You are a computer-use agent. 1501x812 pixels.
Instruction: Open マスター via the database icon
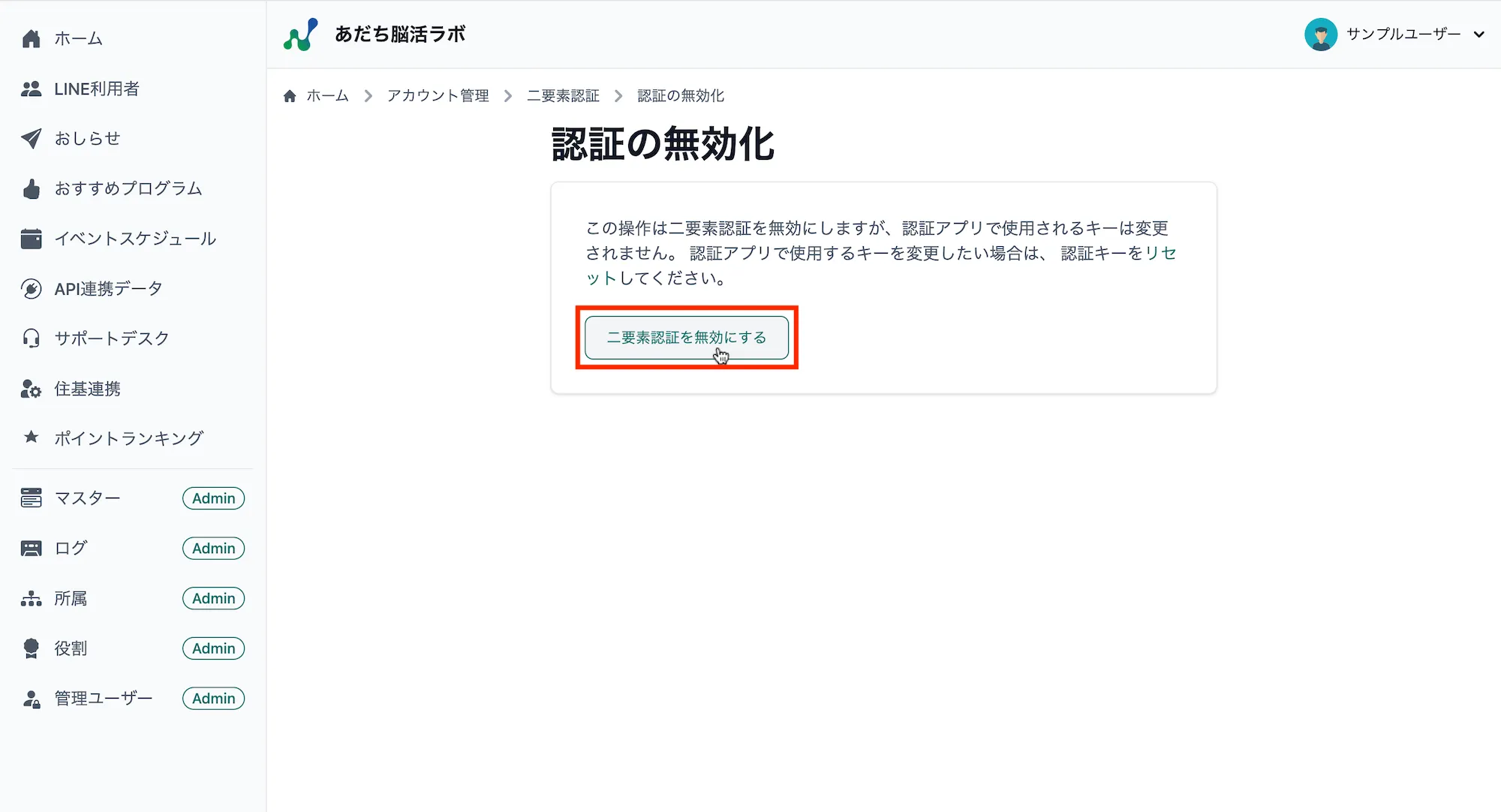pos(31,498)
